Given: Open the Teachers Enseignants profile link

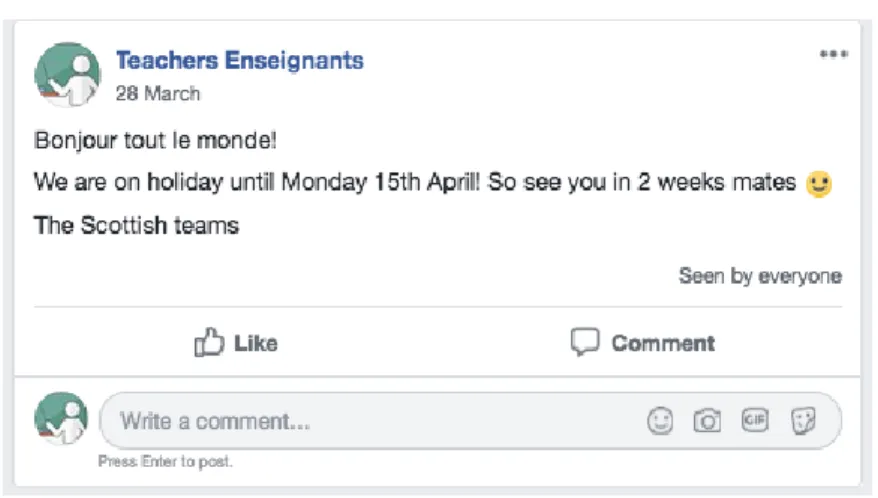Looking at the screenshot, I should pos(240,60).
